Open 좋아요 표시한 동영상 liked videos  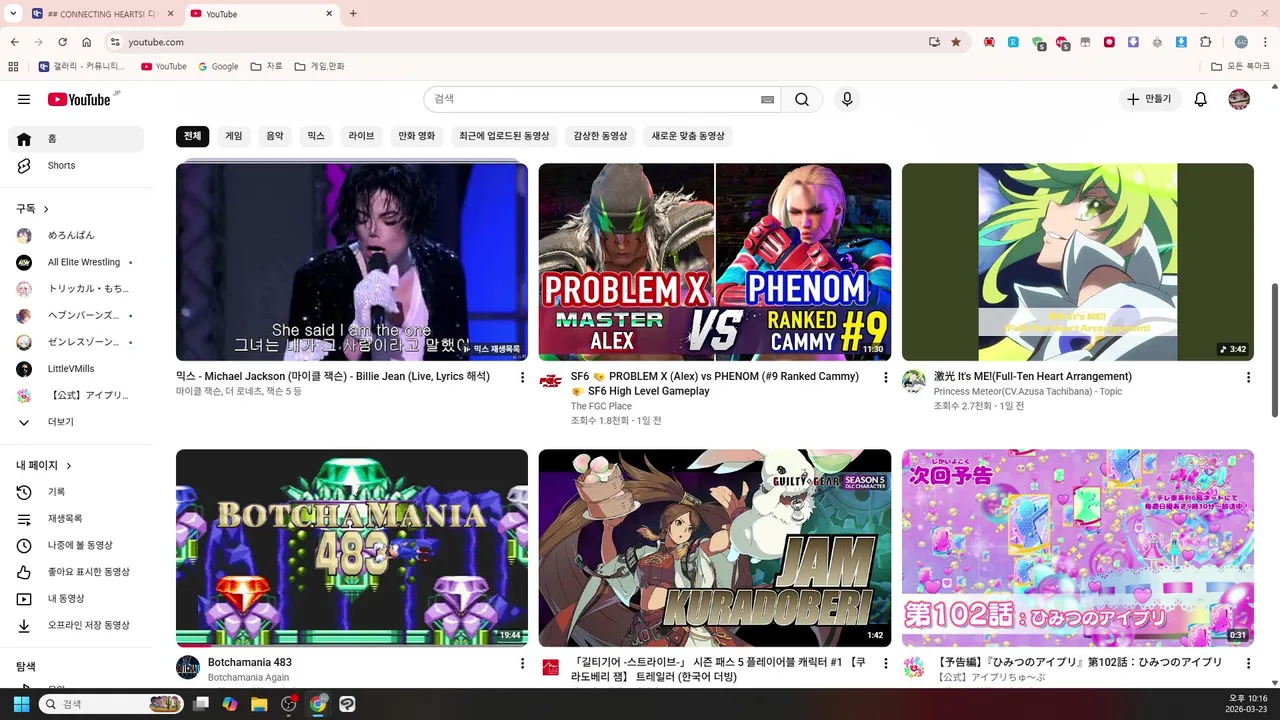tap(76, 572)
